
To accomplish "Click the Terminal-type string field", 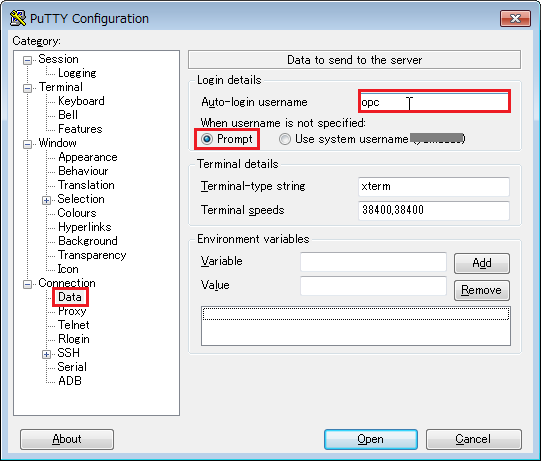I will 434,186.
